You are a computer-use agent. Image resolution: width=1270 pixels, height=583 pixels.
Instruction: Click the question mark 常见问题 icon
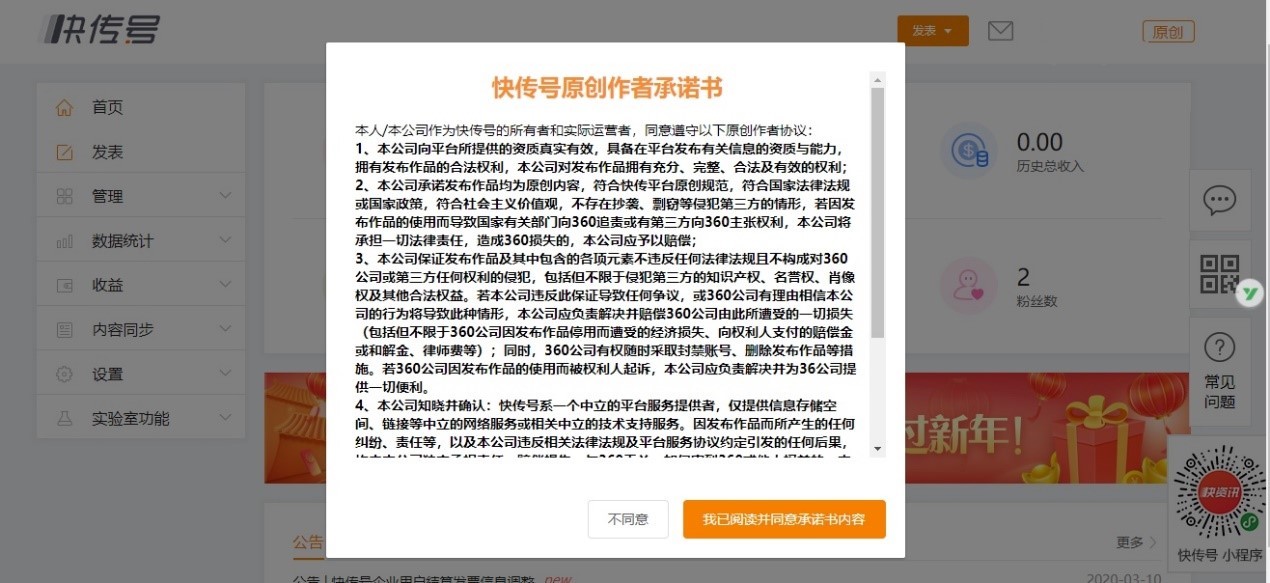click(1219, 348)
